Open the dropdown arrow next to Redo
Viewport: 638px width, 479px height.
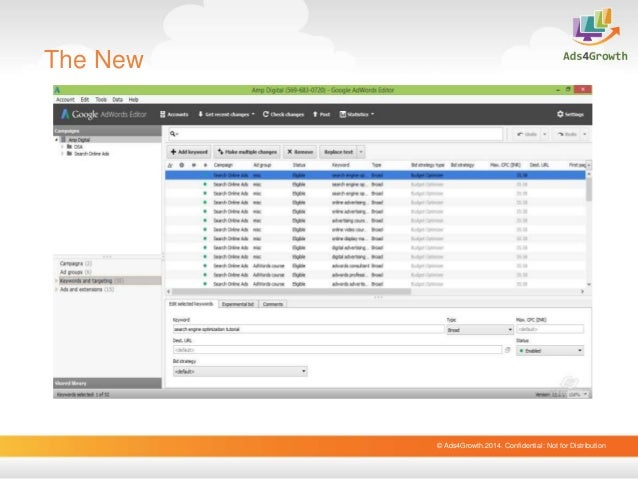585,134
